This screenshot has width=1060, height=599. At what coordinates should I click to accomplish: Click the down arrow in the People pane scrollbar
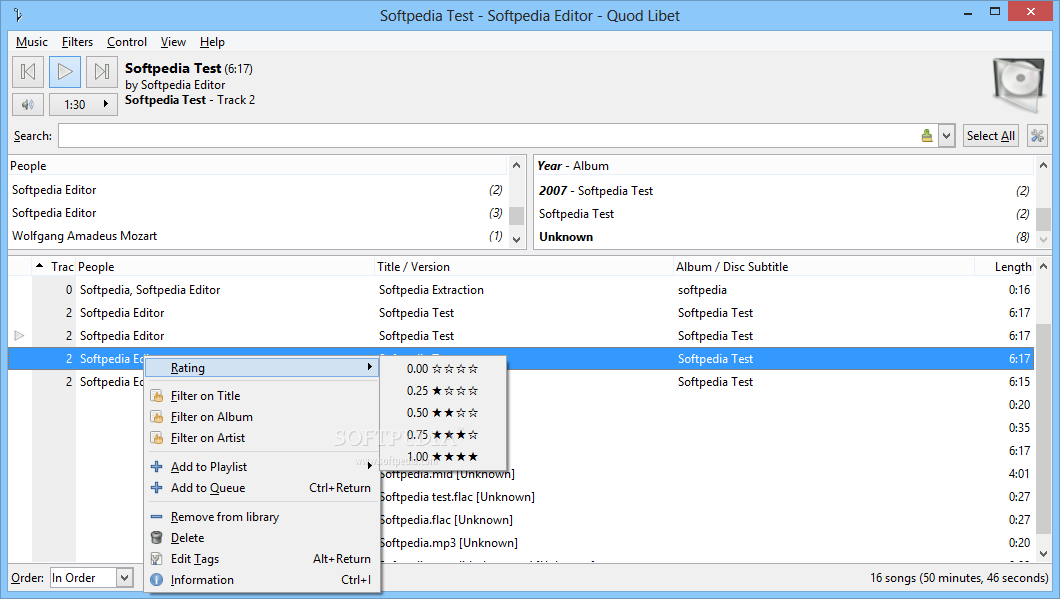[516, 239]
